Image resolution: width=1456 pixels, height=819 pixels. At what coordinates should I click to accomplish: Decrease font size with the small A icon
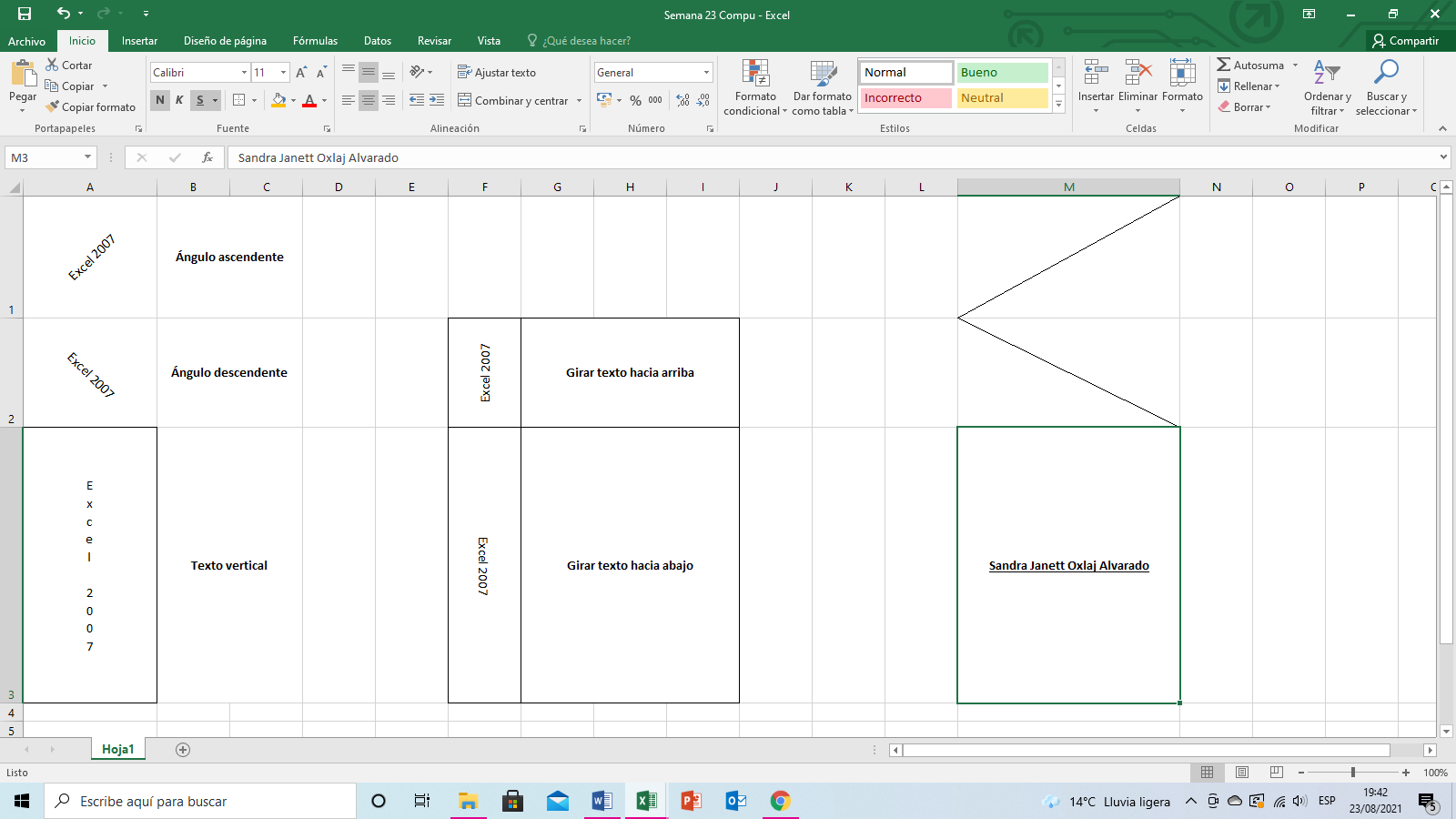tap(321, 72)
